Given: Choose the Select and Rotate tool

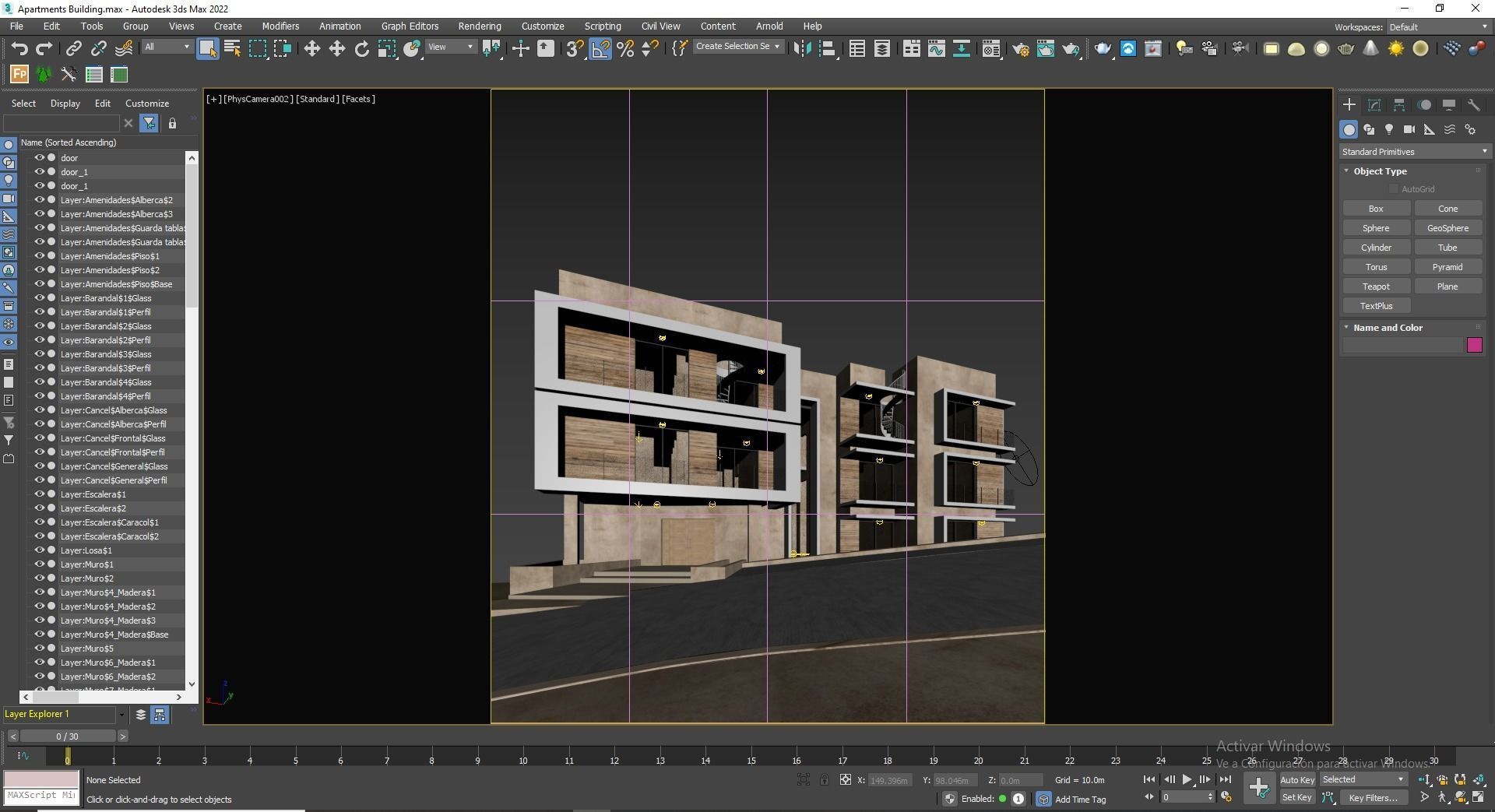Looking at the screenshot, I should (x=361, y=48).
